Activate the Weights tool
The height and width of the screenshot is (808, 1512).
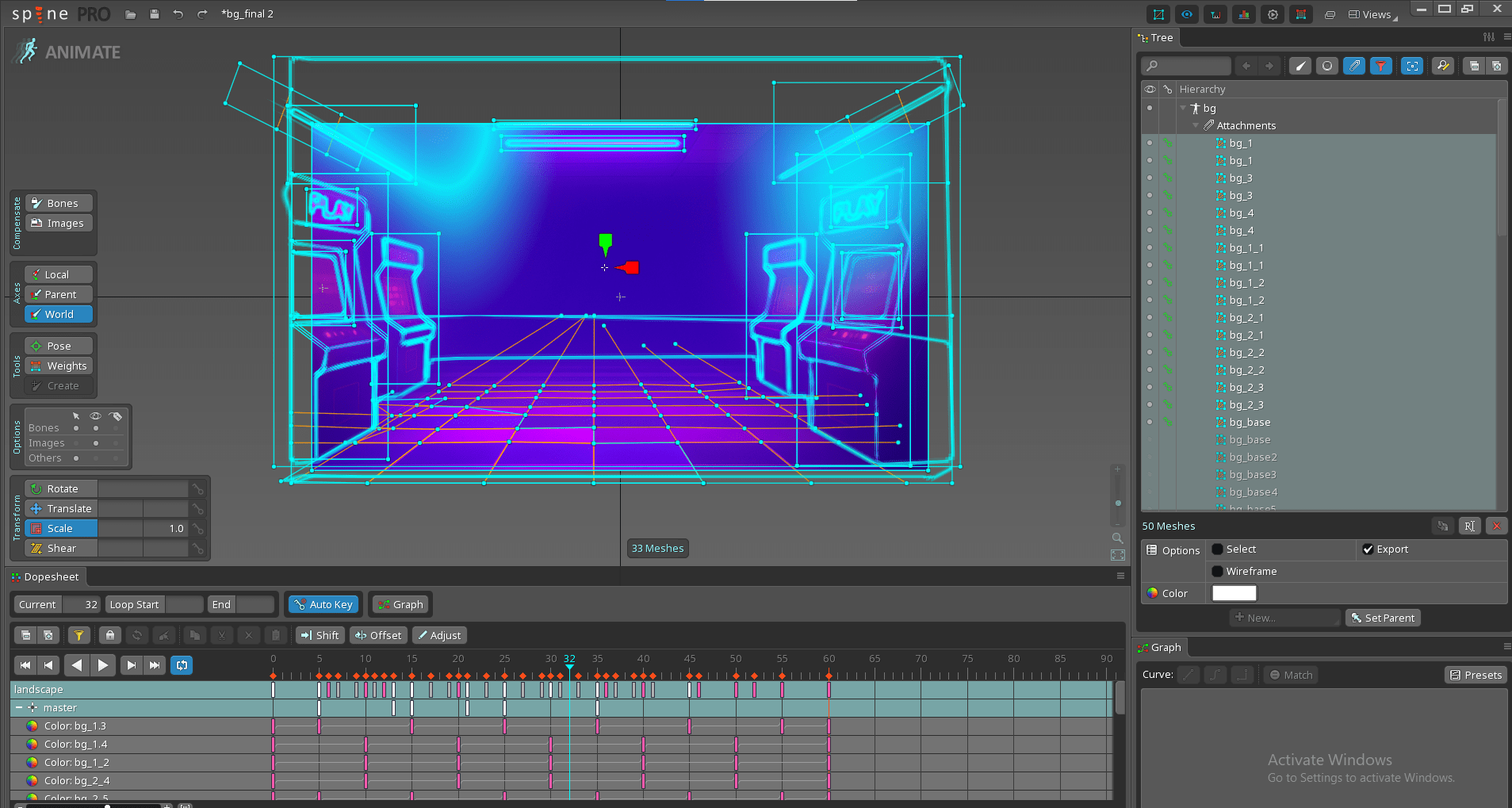click(x=58, y=366)
